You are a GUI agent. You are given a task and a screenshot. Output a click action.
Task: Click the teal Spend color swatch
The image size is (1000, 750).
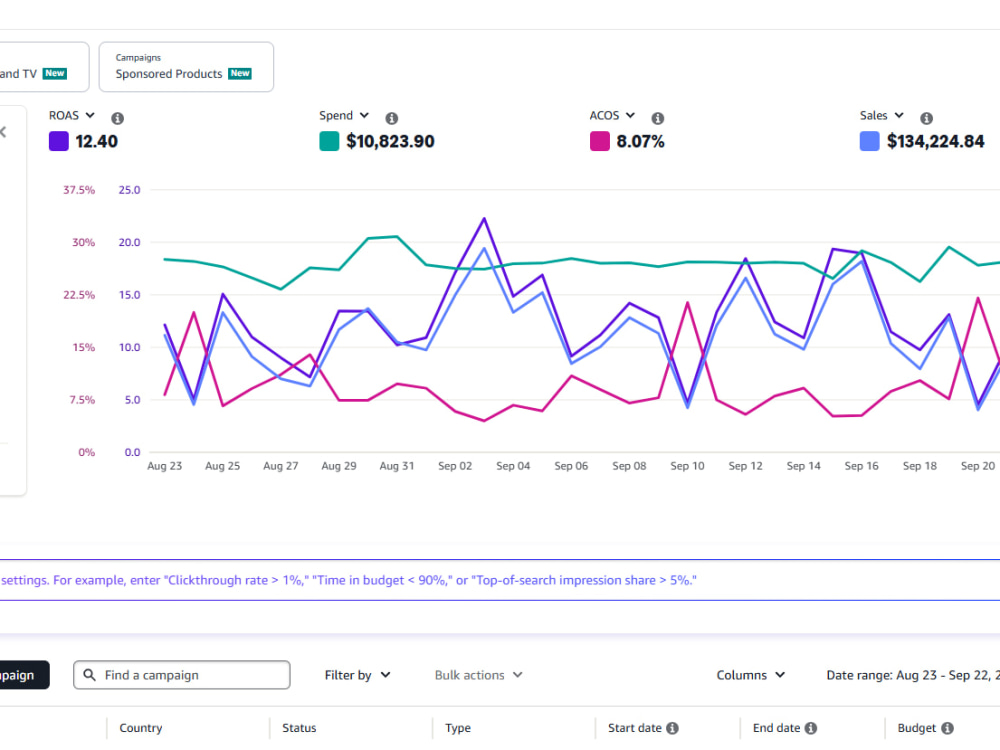pos(329,141)
